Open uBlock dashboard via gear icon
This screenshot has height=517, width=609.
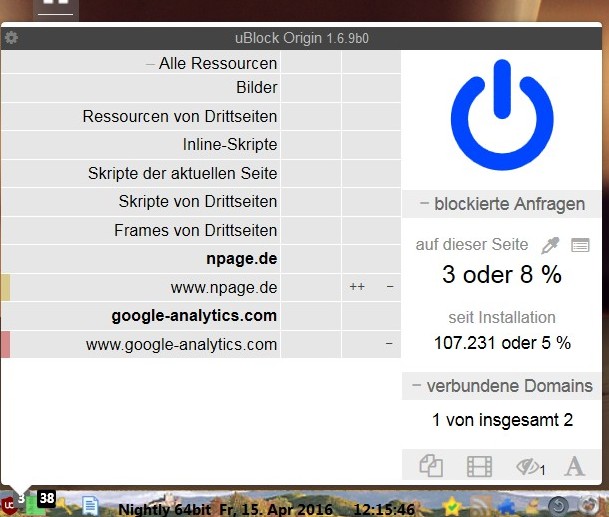click(x=11, y=38)
